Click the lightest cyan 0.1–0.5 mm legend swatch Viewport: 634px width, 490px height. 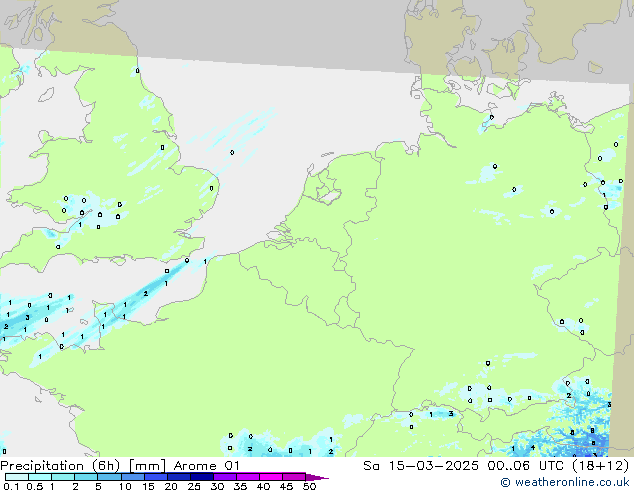point(17,477)
